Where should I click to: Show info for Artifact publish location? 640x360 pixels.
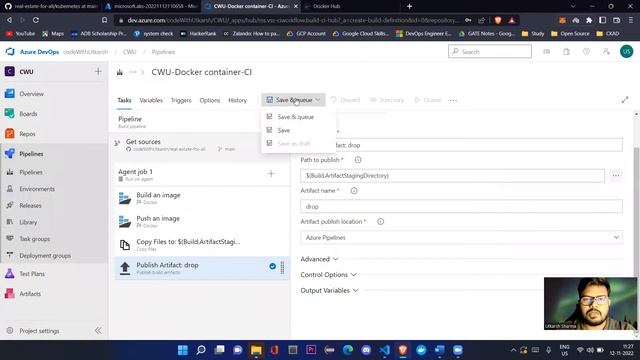(x=380, y=222)
